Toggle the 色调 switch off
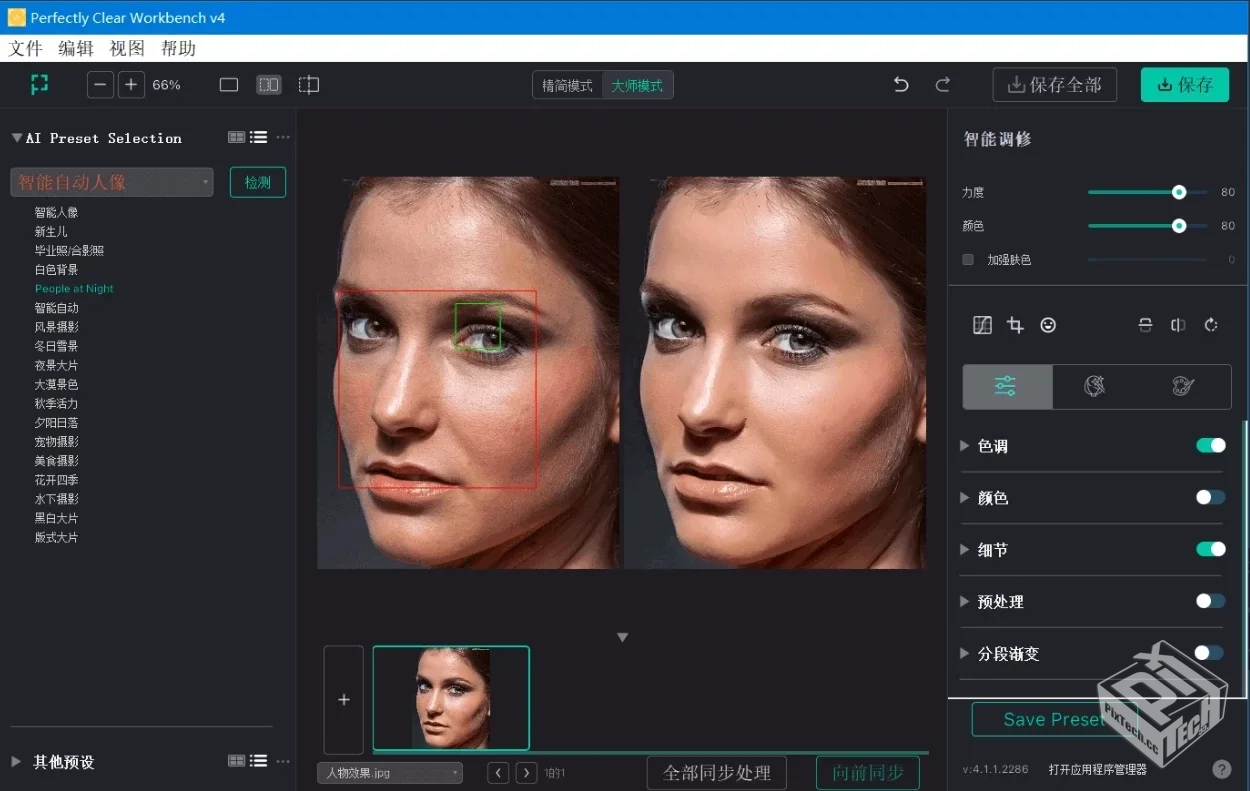 point(1210,446)
